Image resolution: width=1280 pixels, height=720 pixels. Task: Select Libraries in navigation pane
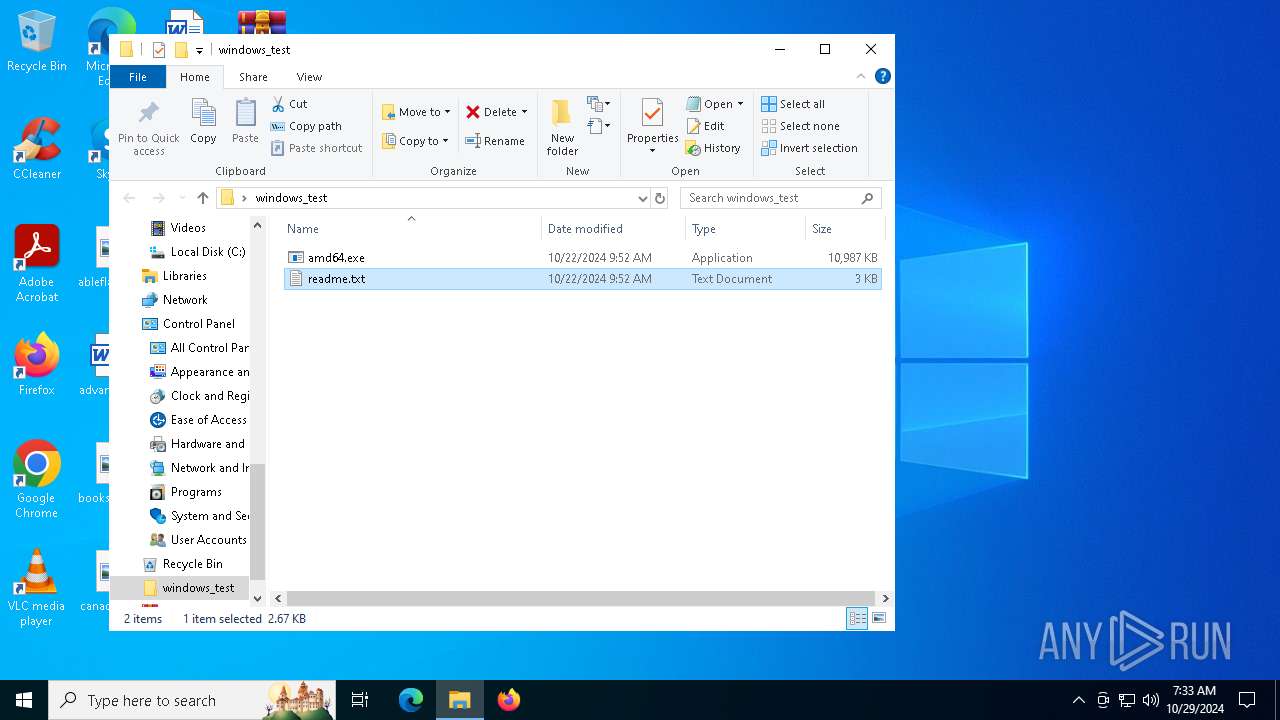click(x=175, y=276)
